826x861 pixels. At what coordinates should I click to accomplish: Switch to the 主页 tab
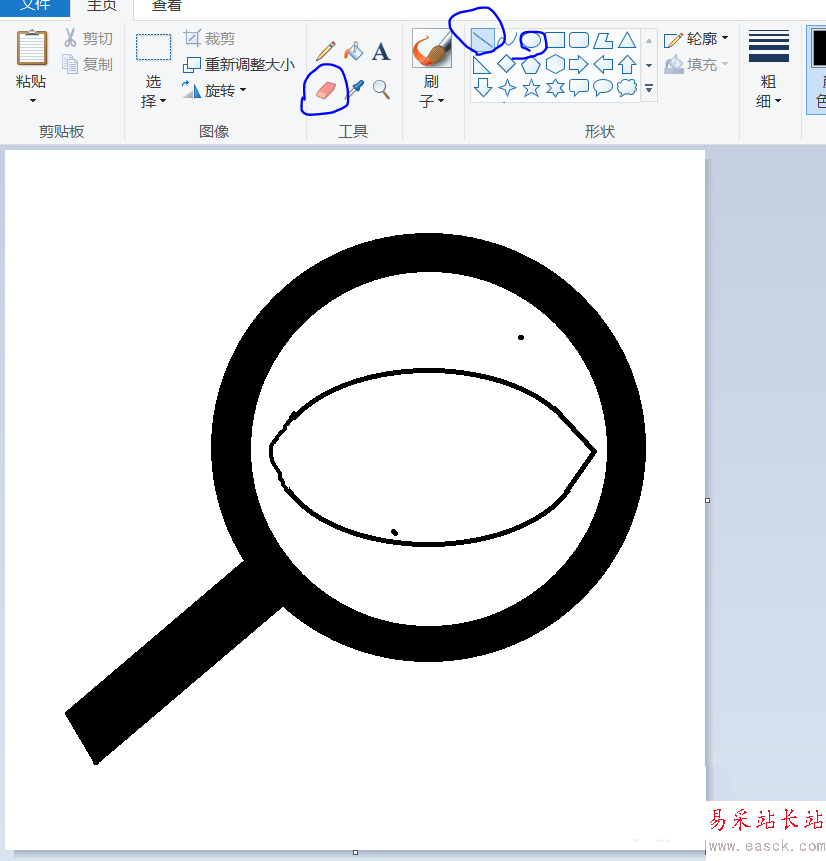click(x=102, y=7)
